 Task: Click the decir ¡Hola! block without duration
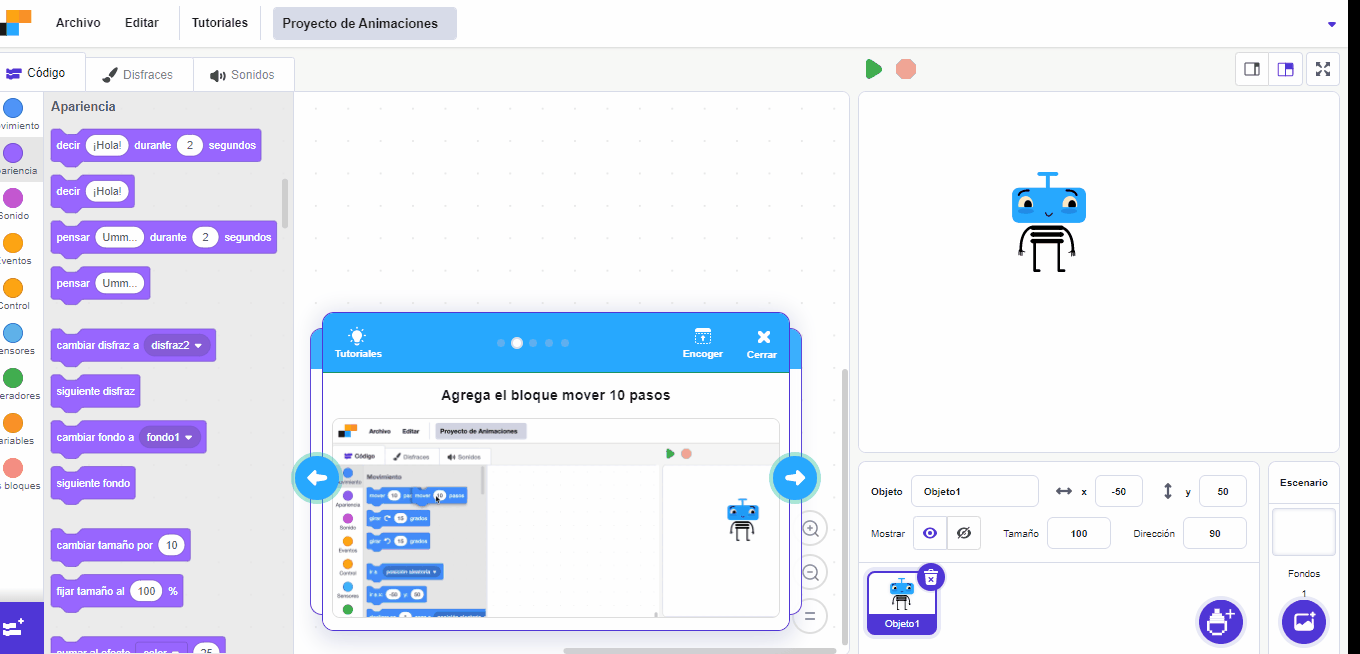92,191
